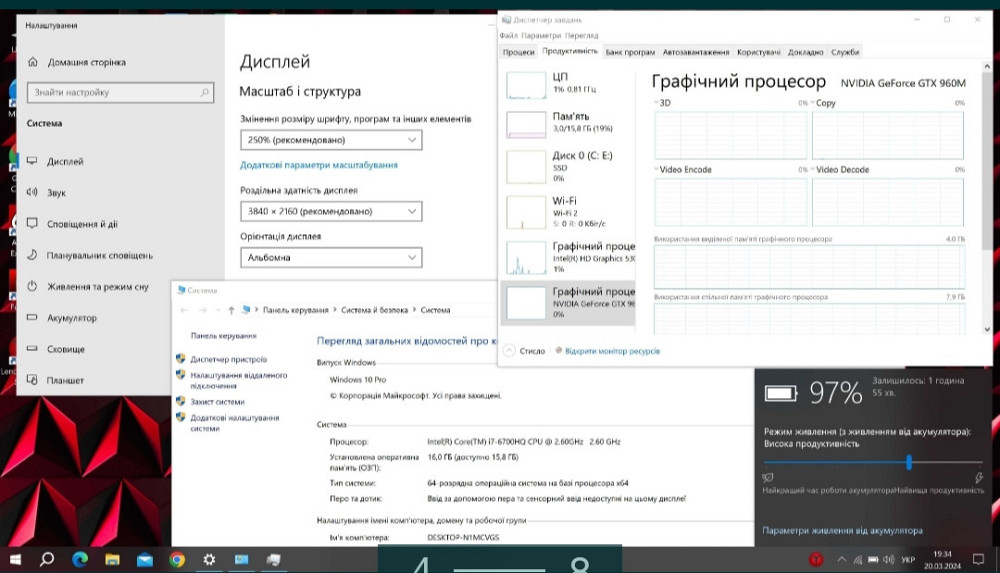Open the Альбомна orientation dropdown
1000x573 pixels.
click(331, 257)
